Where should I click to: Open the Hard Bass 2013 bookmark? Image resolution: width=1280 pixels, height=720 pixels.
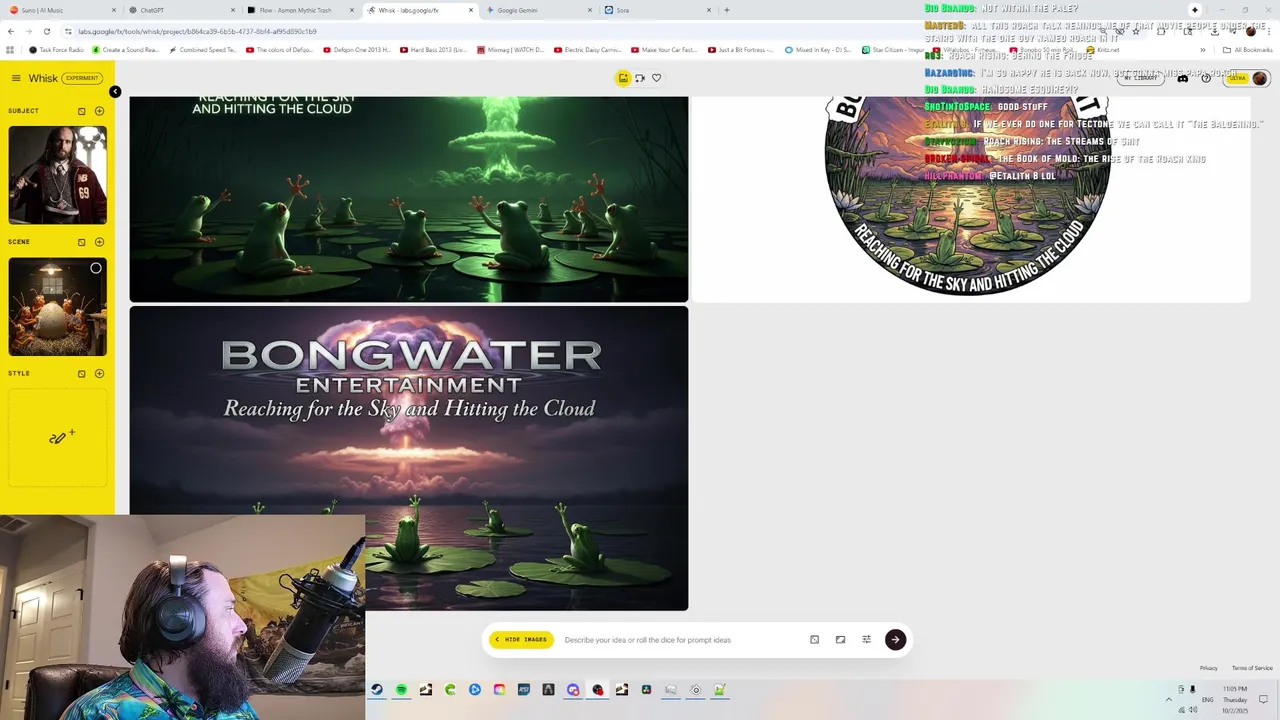click(432, 50)
